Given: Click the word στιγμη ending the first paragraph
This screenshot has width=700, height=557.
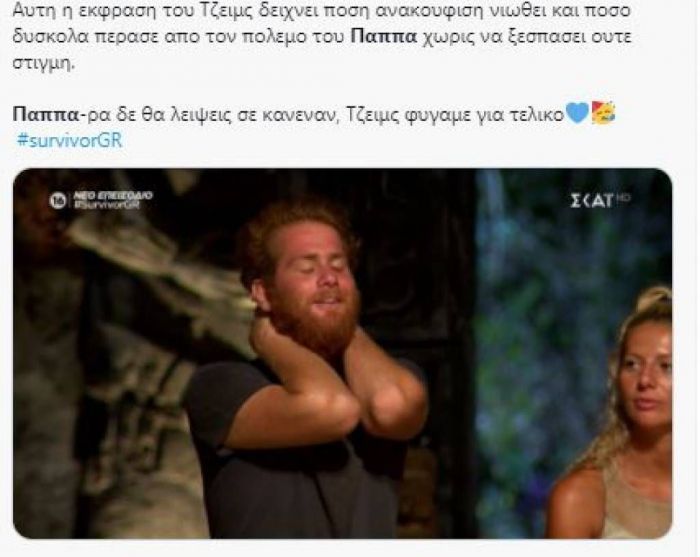Looking at the screenshot, I should point(43,63).
